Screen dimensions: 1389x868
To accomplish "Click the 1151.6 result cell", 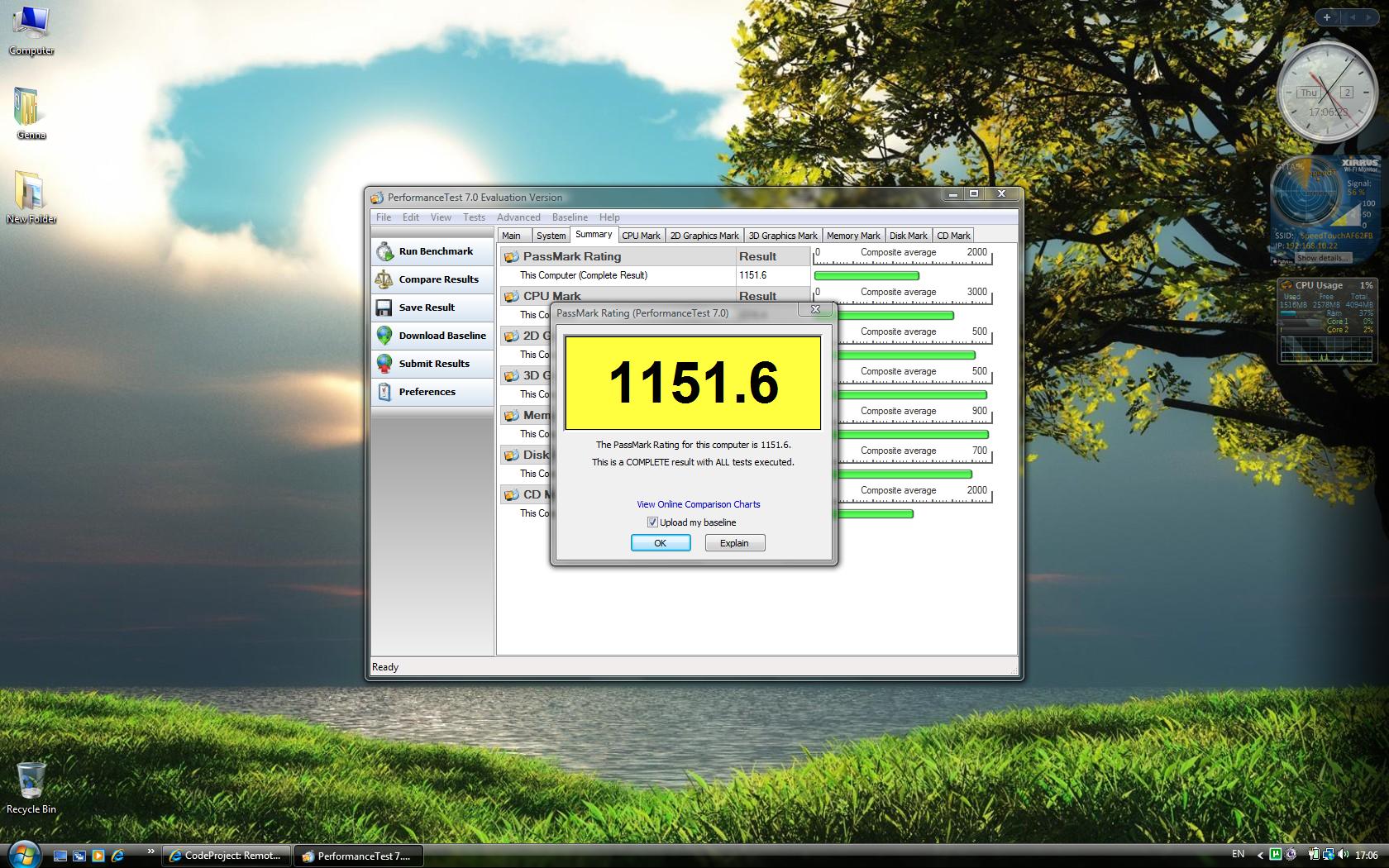I will [772, 275].
